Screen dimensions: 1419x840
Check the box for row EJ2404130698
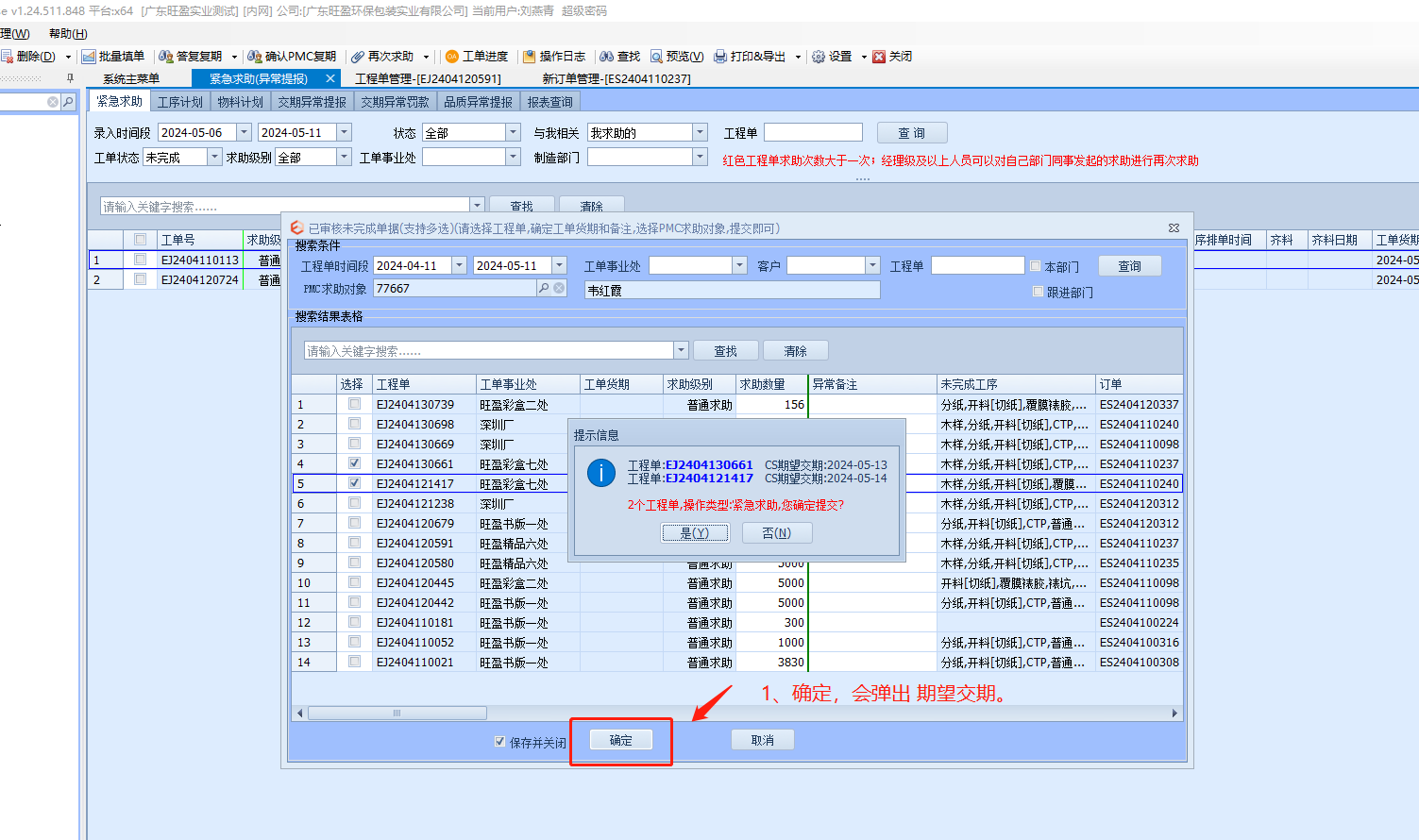[354, 424]
